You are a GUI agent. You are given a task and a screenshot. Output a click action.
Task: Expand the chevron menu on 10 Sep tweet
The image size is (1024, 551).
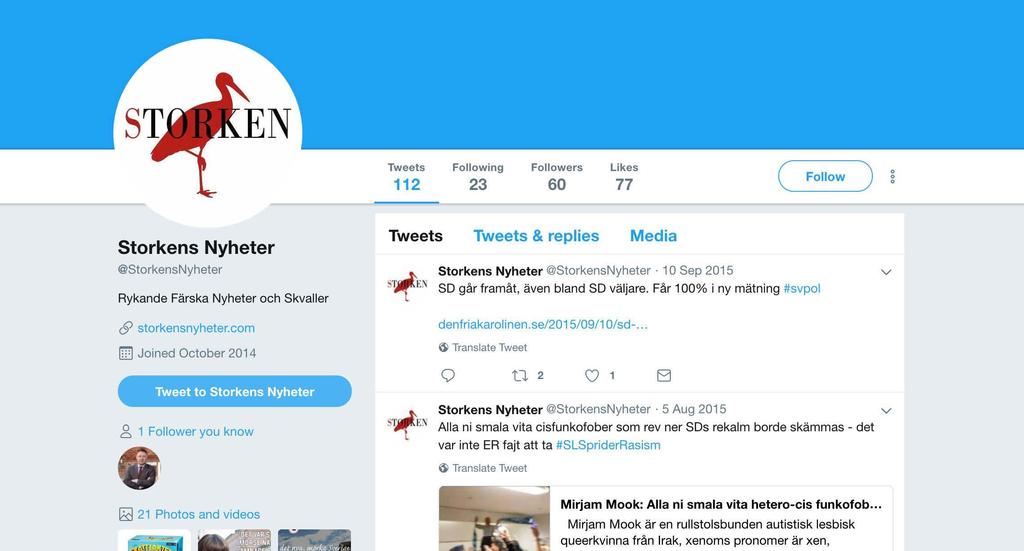point(886,272)
